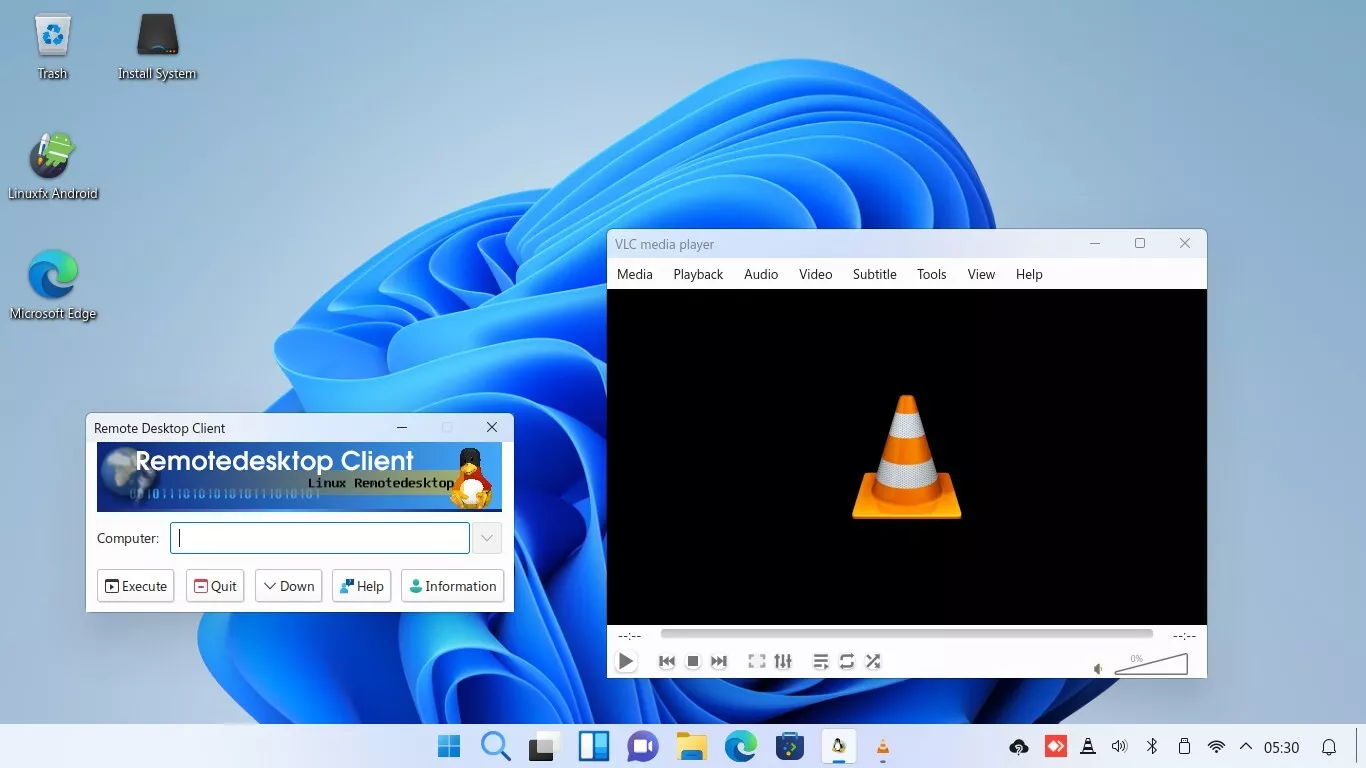
Task: Toggle random shuffle in VLC
Action: click(873, 661)
